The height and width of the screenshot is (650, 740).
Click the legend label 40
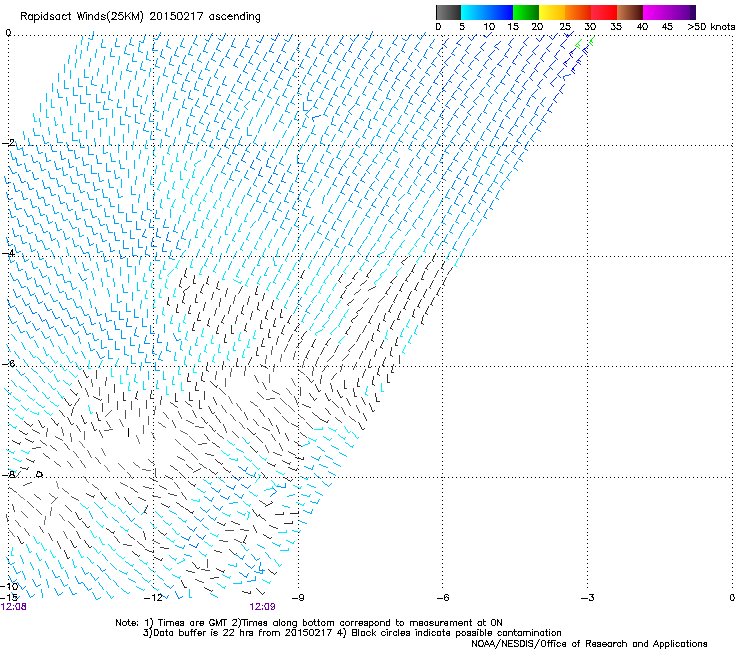(x=642, y=27)
